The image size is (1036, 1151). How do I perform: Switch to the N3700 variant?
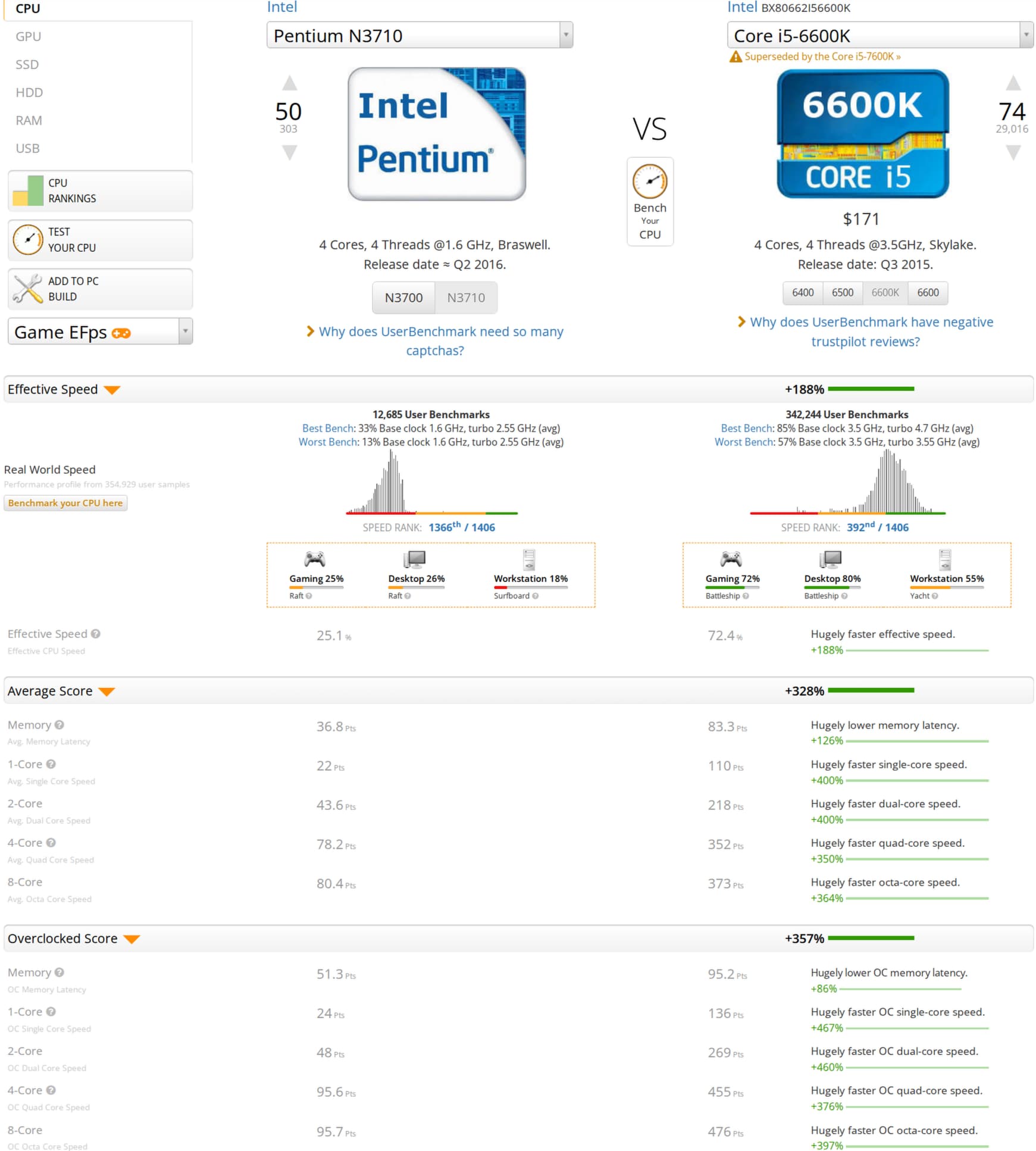(x=404, y=298)
